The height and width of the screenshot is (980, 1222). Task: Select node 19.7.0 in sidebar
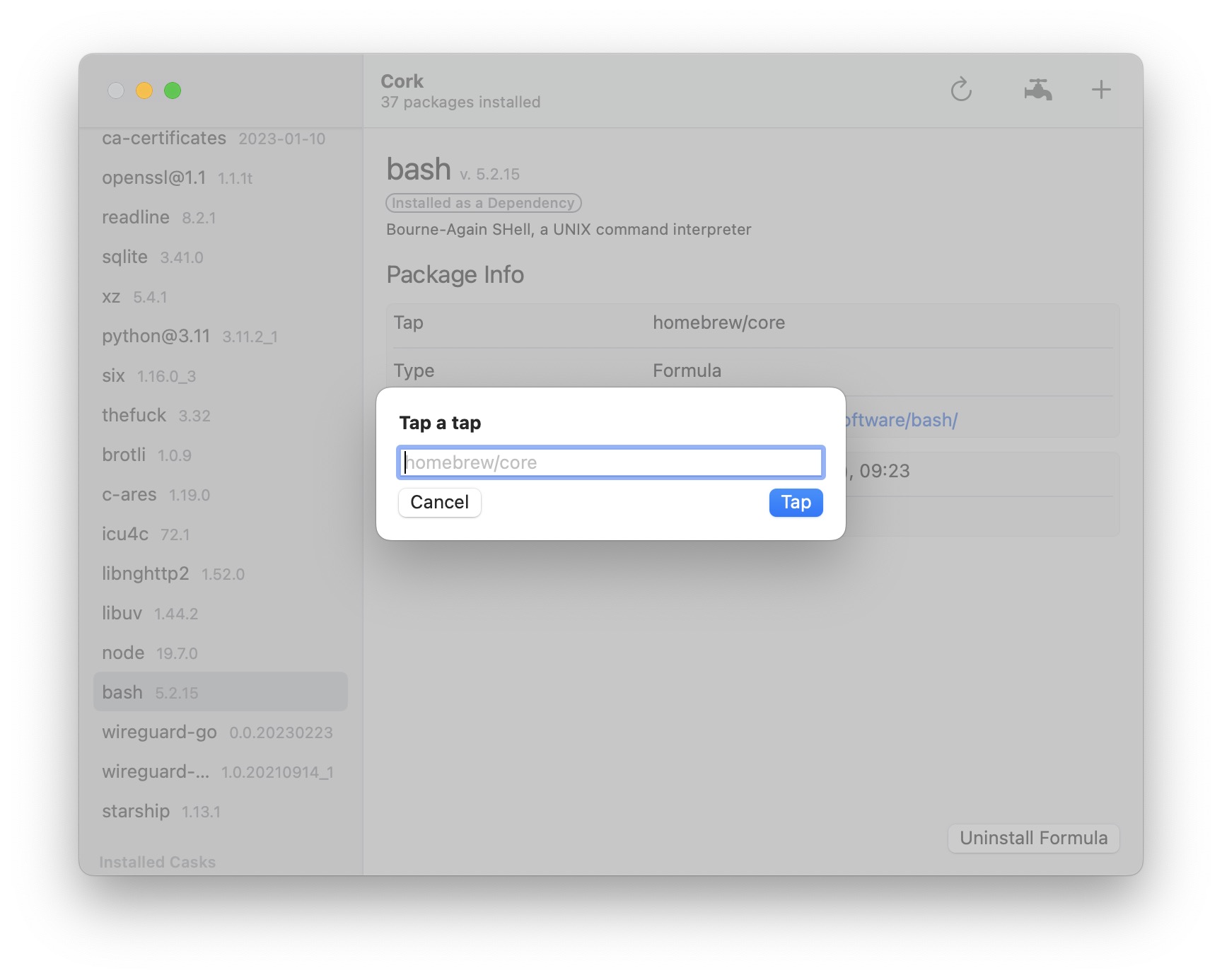pos(221,653)
